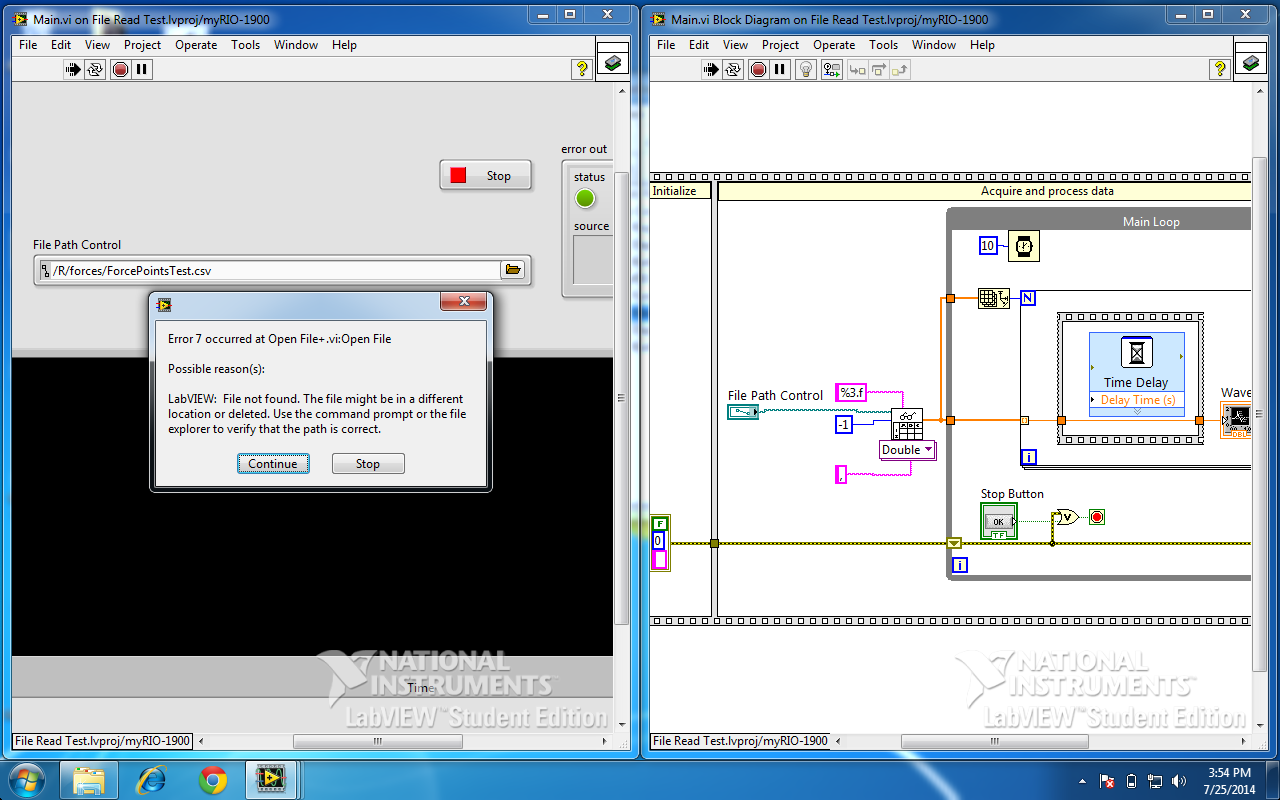
Task: Click Array Size node near loop N
Action: pos(993,297)
